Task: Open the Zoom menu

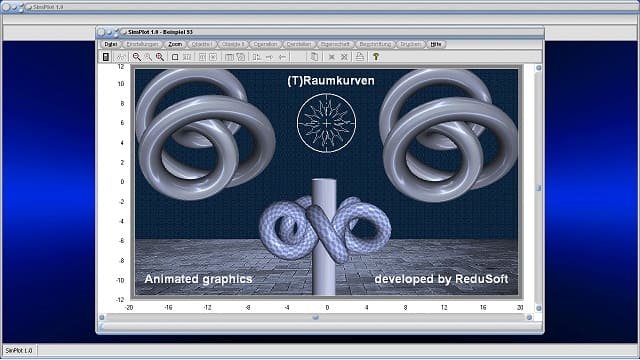Action: 175,44
